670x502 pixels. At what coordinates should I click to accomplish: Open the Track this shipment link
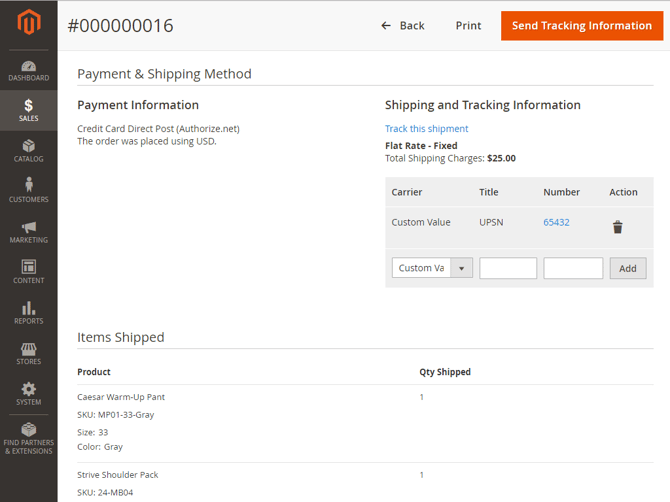[426, 129]
